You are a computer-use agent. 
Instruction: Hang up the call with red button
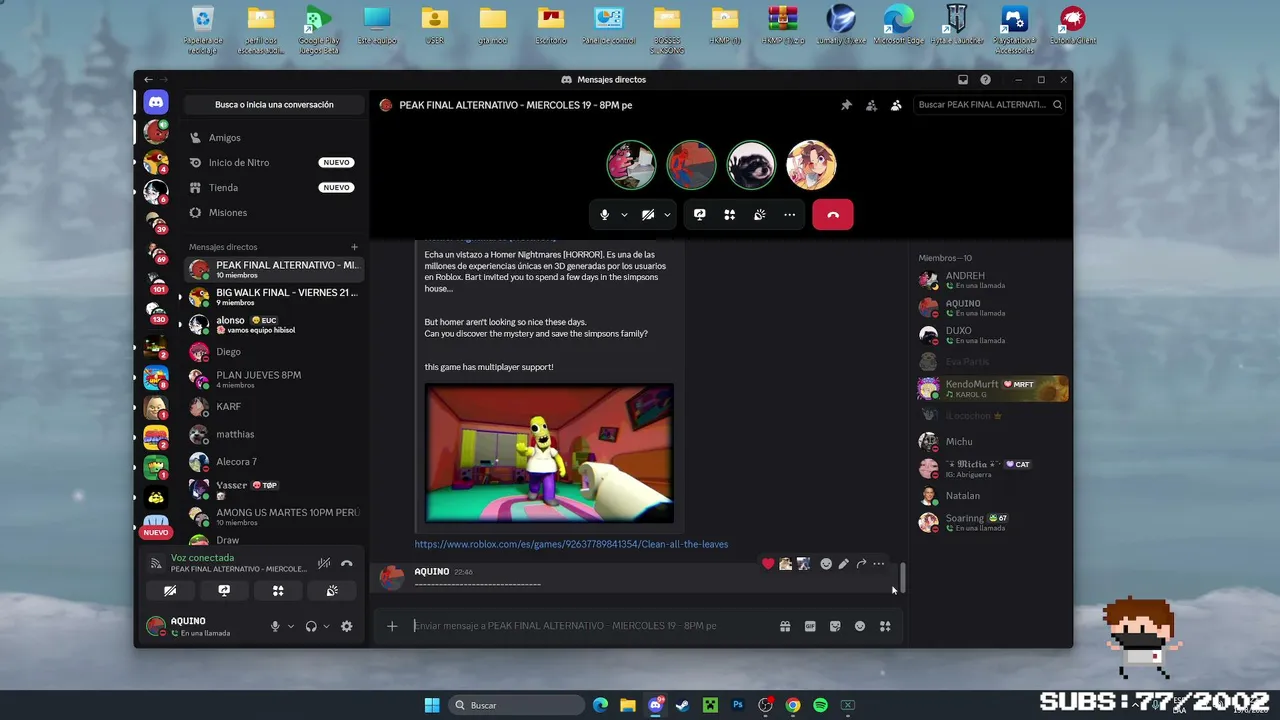pos(833,215)
